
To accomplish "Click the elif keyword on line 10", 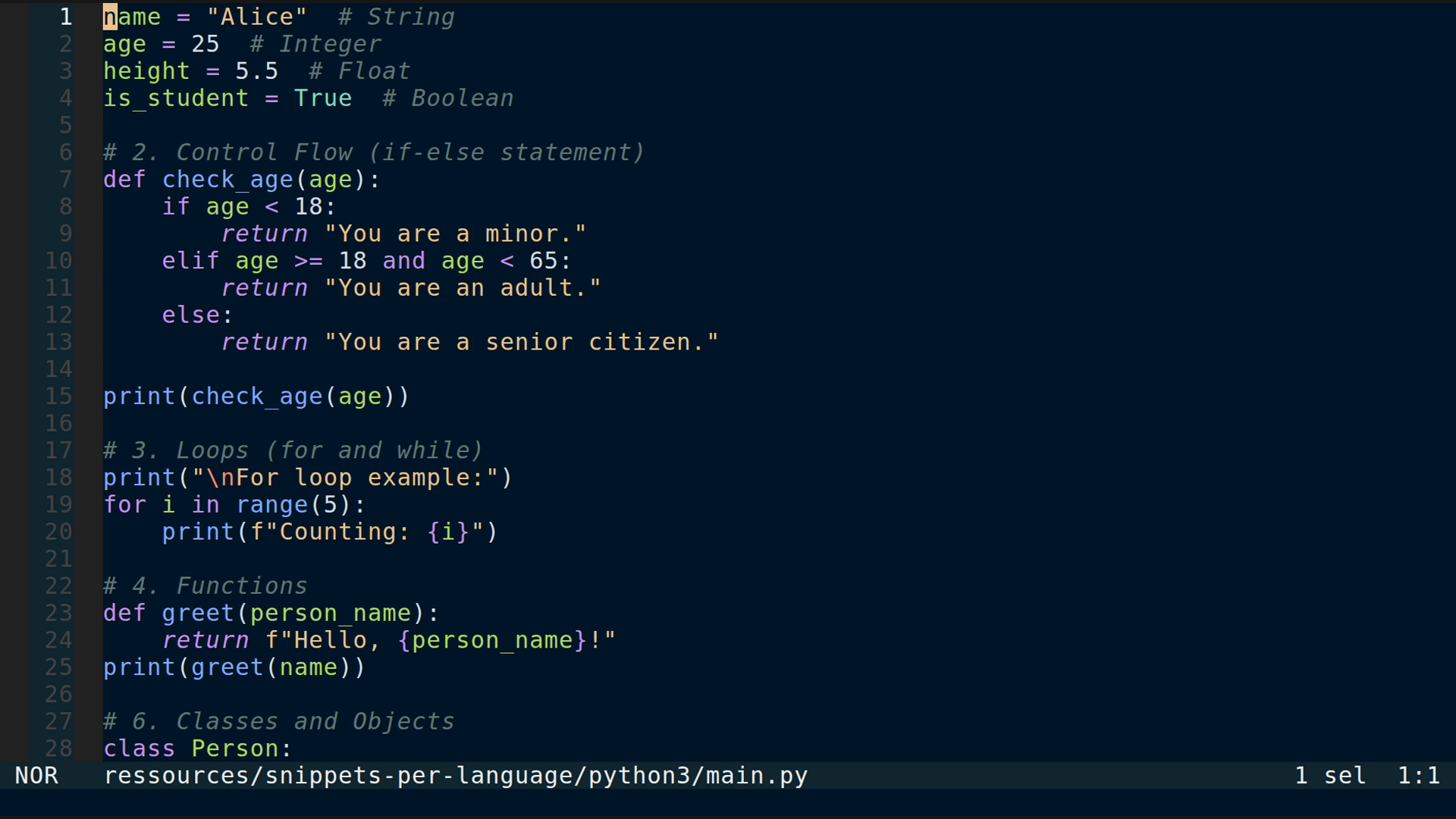I will point(190,260).
